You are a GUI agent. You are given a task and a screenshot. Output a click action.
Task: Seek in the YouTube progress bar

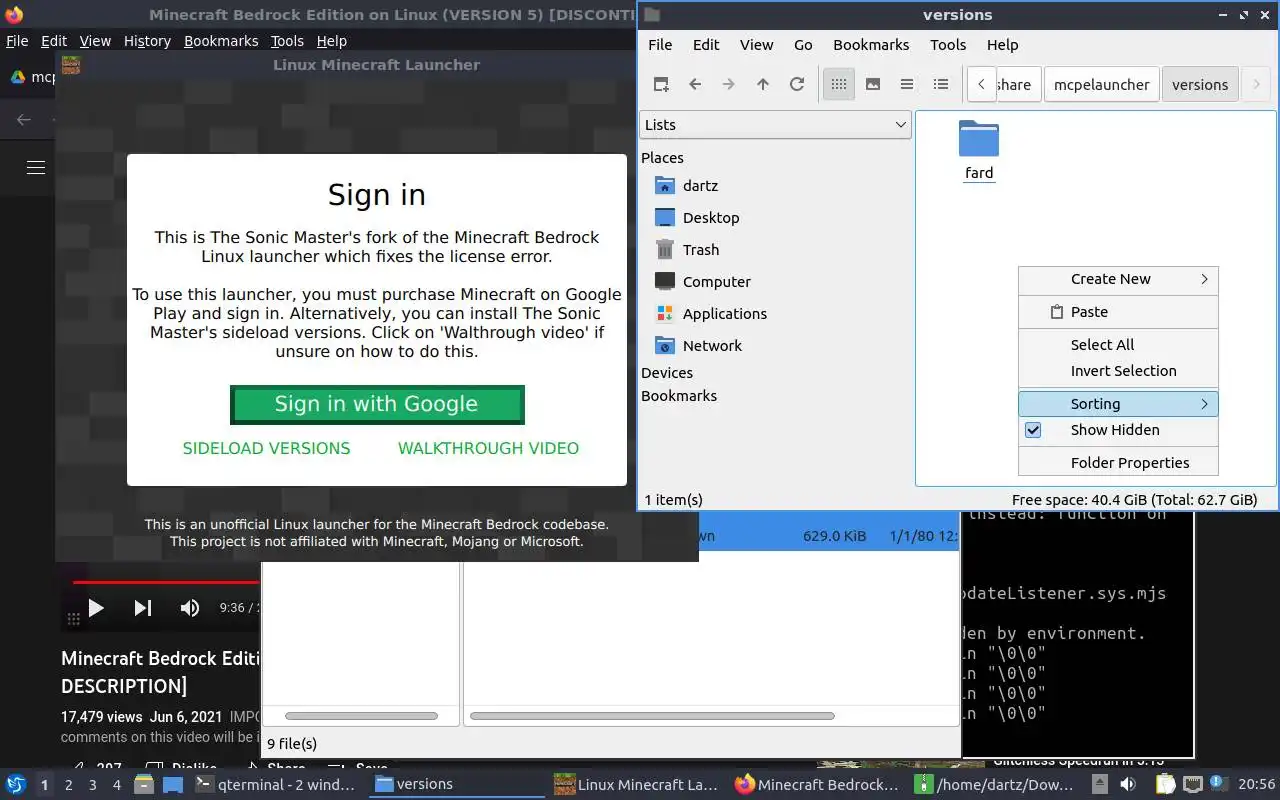point(166,582)
